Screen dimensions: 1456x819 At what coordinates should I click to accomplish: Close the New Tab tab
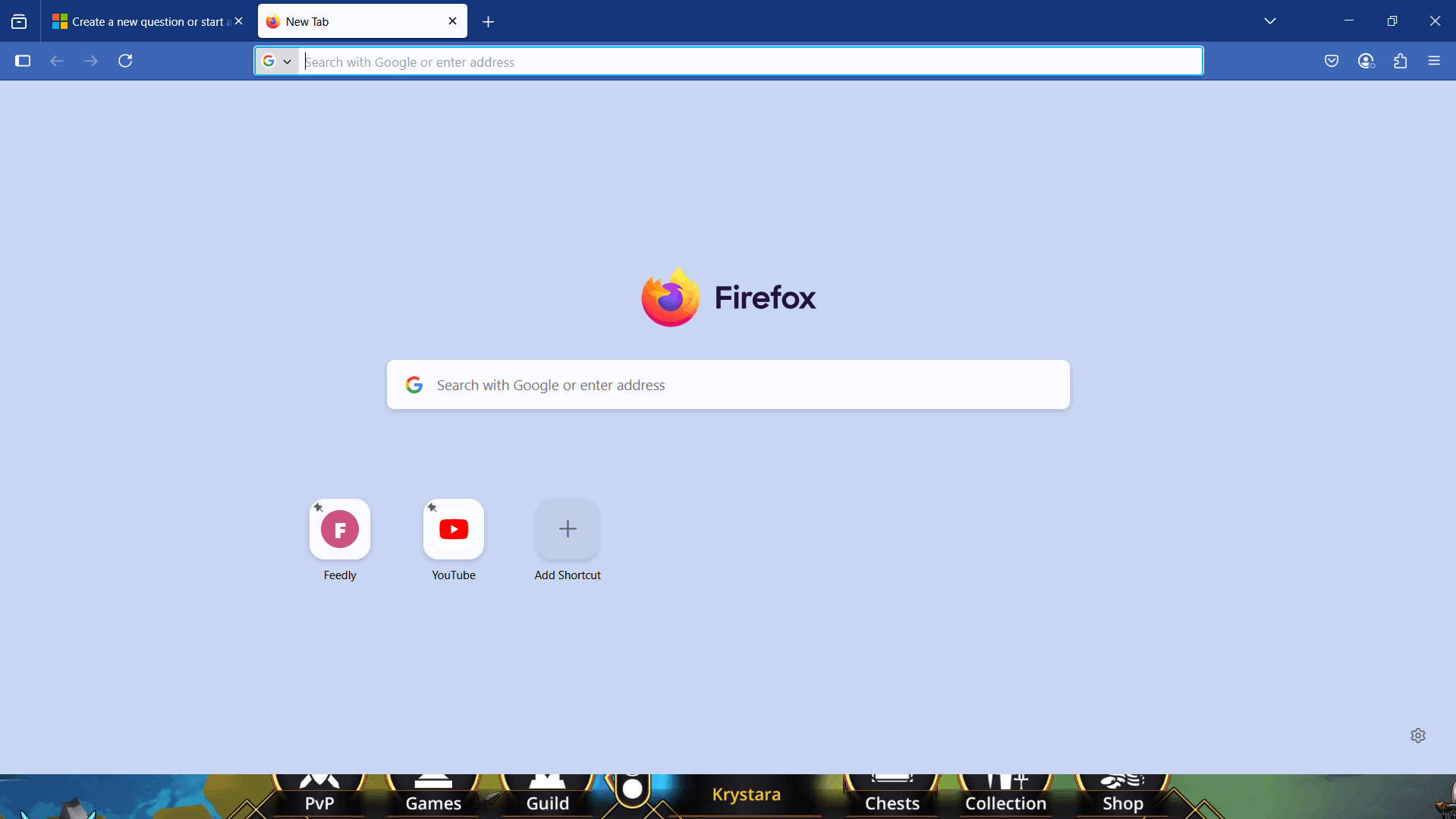pos(453,21)
